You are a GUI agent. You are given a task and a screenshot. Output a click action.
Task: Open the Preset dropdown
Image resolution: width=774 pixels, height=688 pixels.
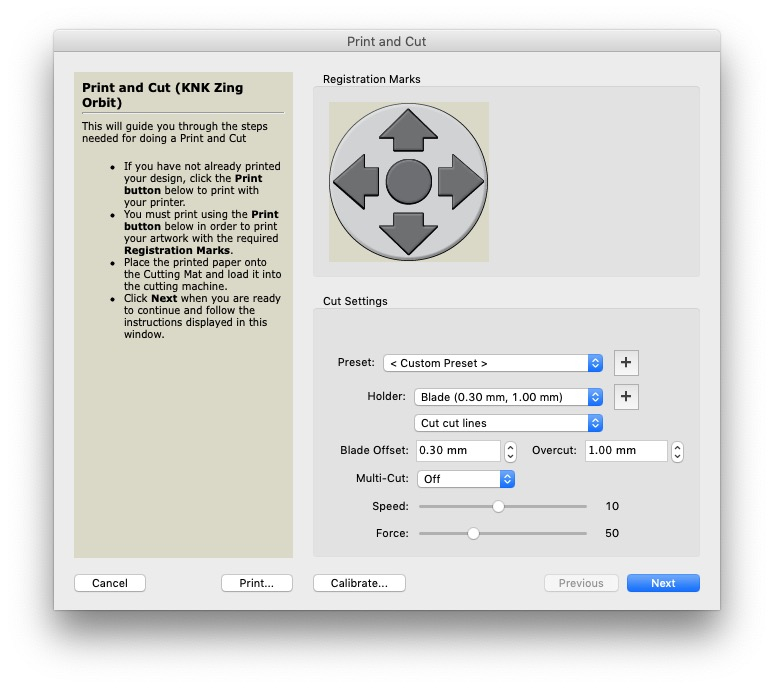[493, 363]
